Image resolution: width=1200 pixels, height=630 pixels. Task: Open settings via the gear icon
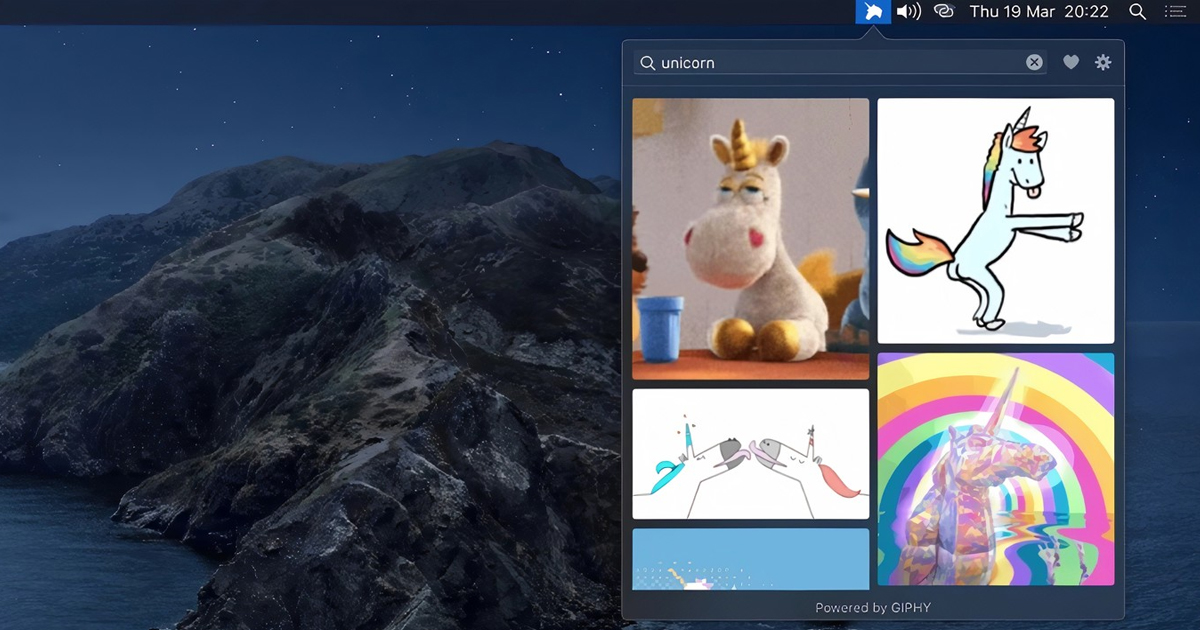tap(1103, 62)
